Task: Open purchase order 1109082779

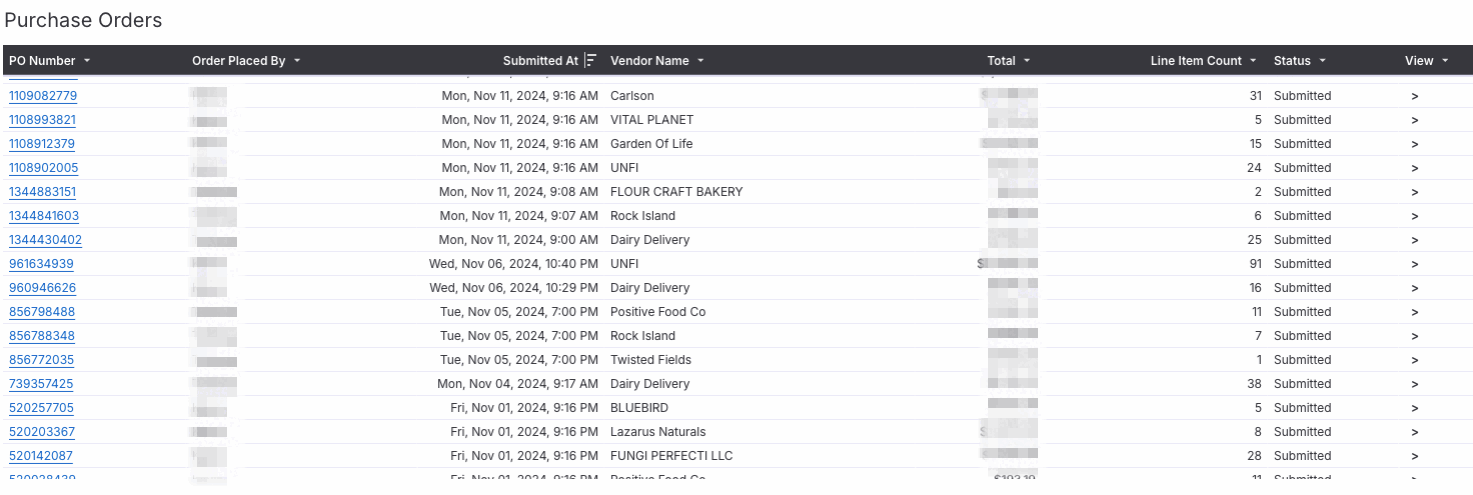Action: pyautogui.click(x=43, y=96)
